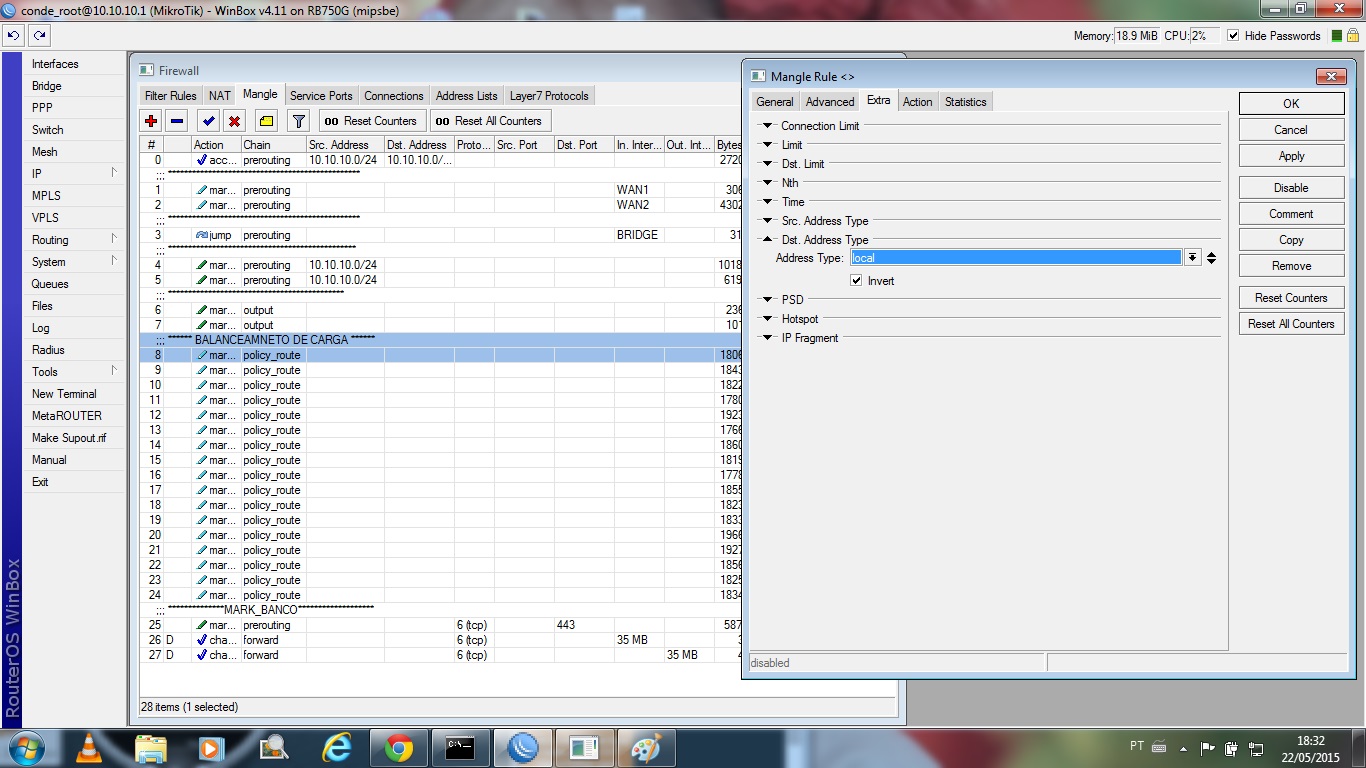The image size is (1366, 768).
Task: Open the System submenu in sidebar
Action: pos(72,262)
